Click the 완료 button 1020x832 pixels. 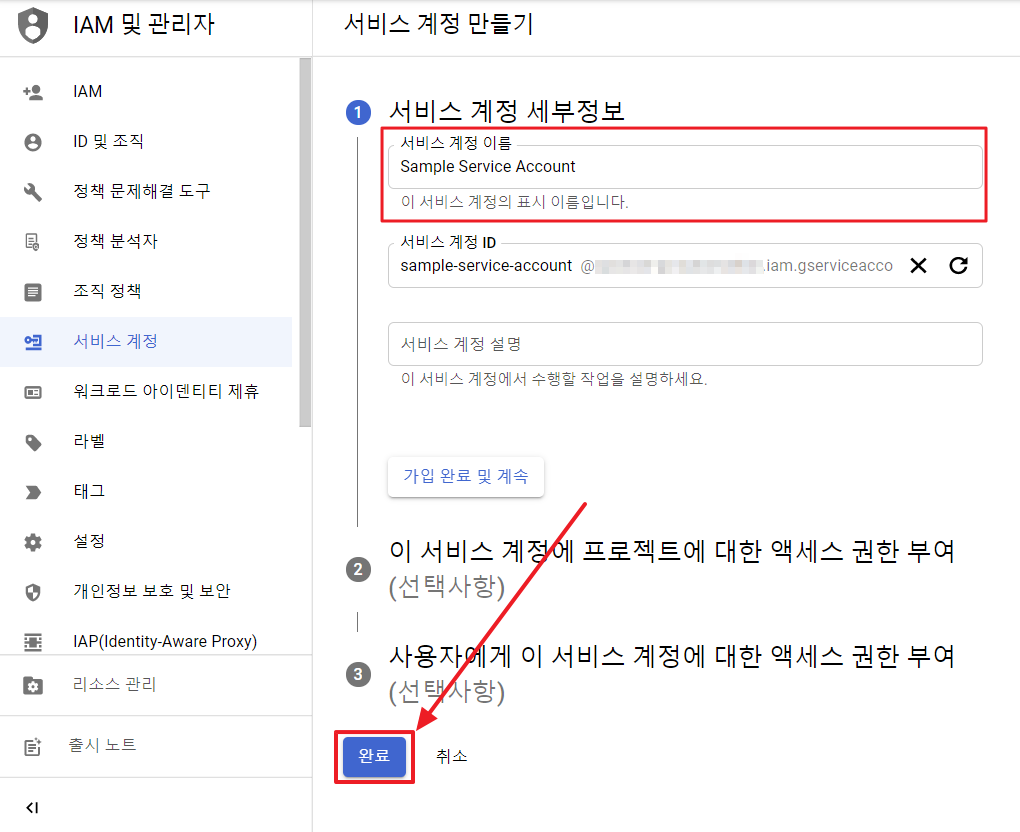click(374, 756)
